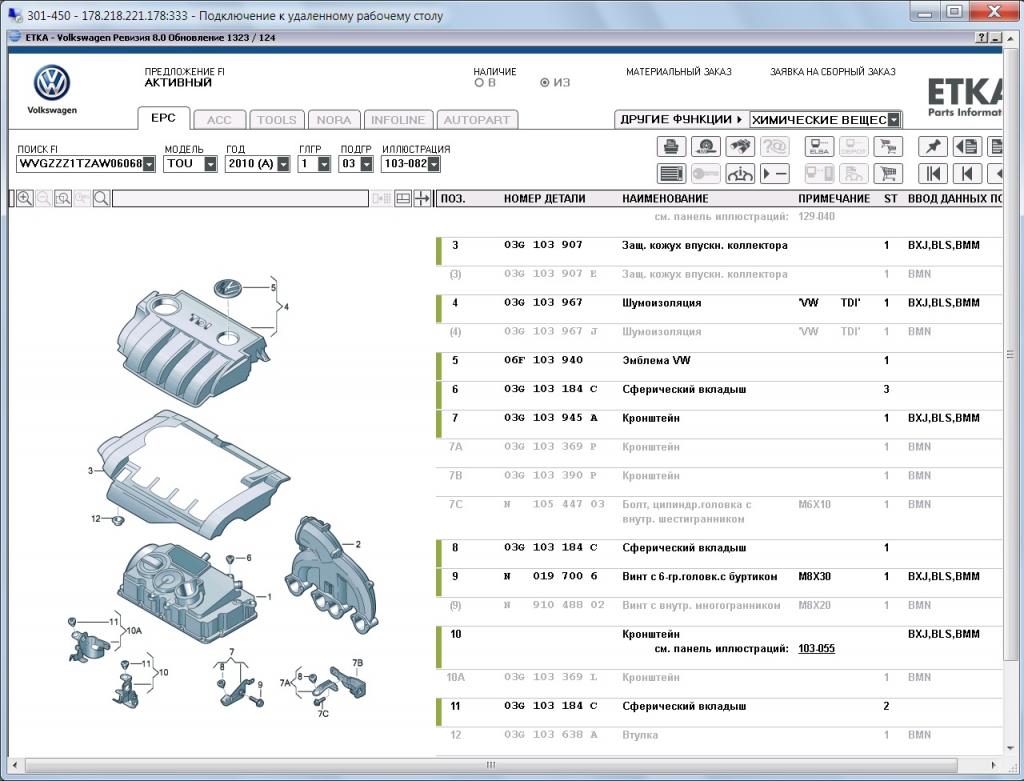Click callout 7B in the illustration
1024x781 pixels.
click(357, 663)
